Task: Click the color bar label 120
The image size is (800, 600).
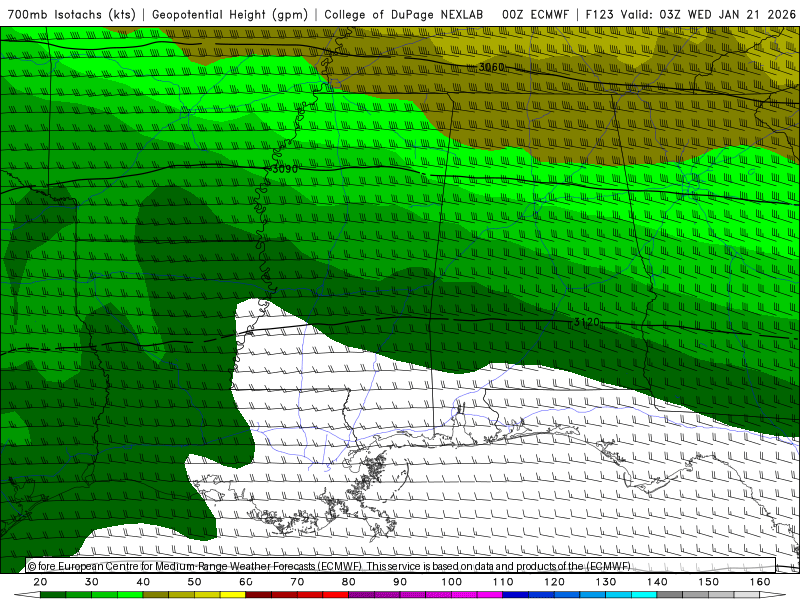Action: pos(555,582)
